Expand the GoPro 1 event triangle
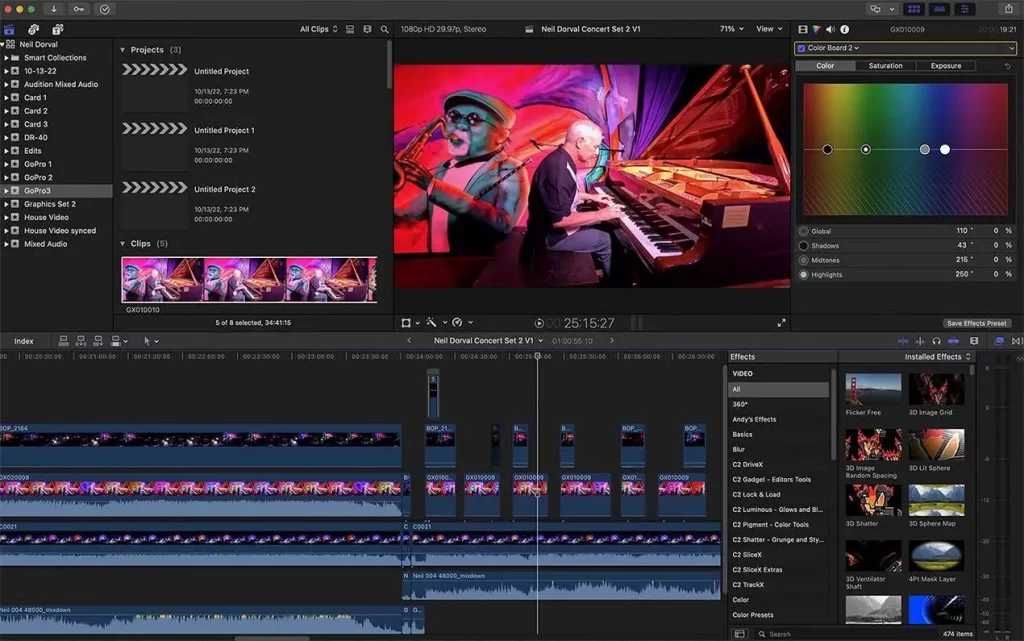The height and width of the screenshot is (641, 1024). click(x=6, y=164)
